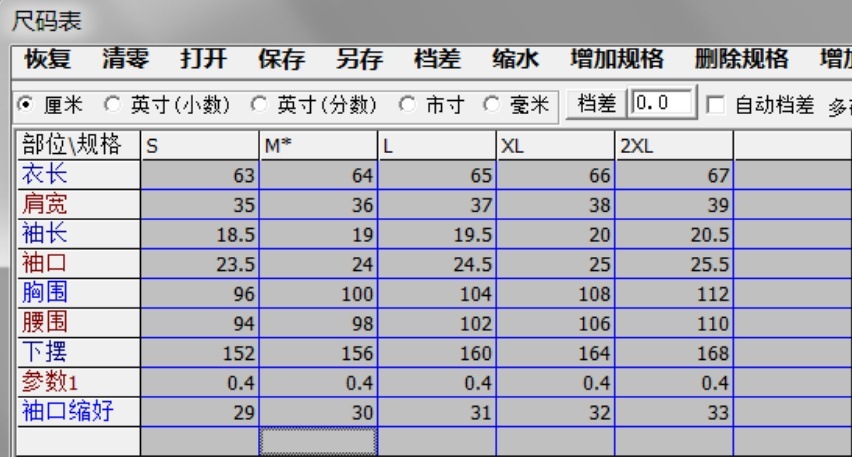Click the 袖长 value 19.5 under L
The width and height of the screenshot is (852, 457).
[437, 234]
